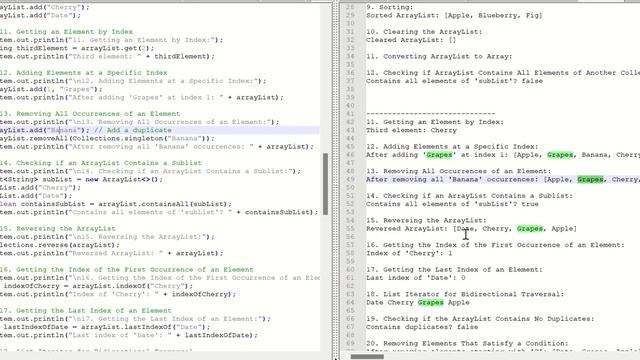640x360 pixels.
Task: Click line number 52 in the output gutter
Action: click(350, 204)
